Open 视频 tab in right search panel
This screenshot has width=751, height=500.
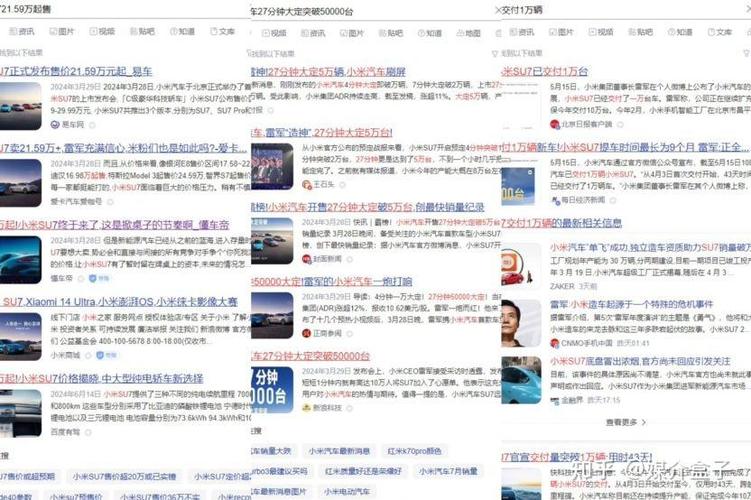601,32
